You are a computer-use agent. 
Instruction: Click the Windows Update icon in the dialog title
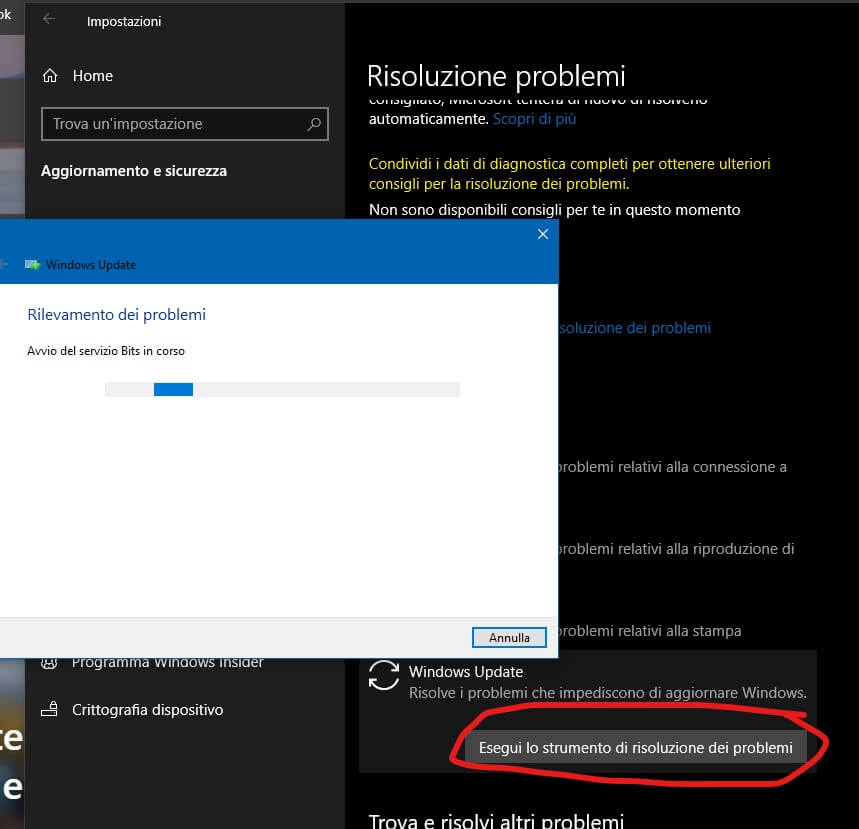tap(32, 265)
